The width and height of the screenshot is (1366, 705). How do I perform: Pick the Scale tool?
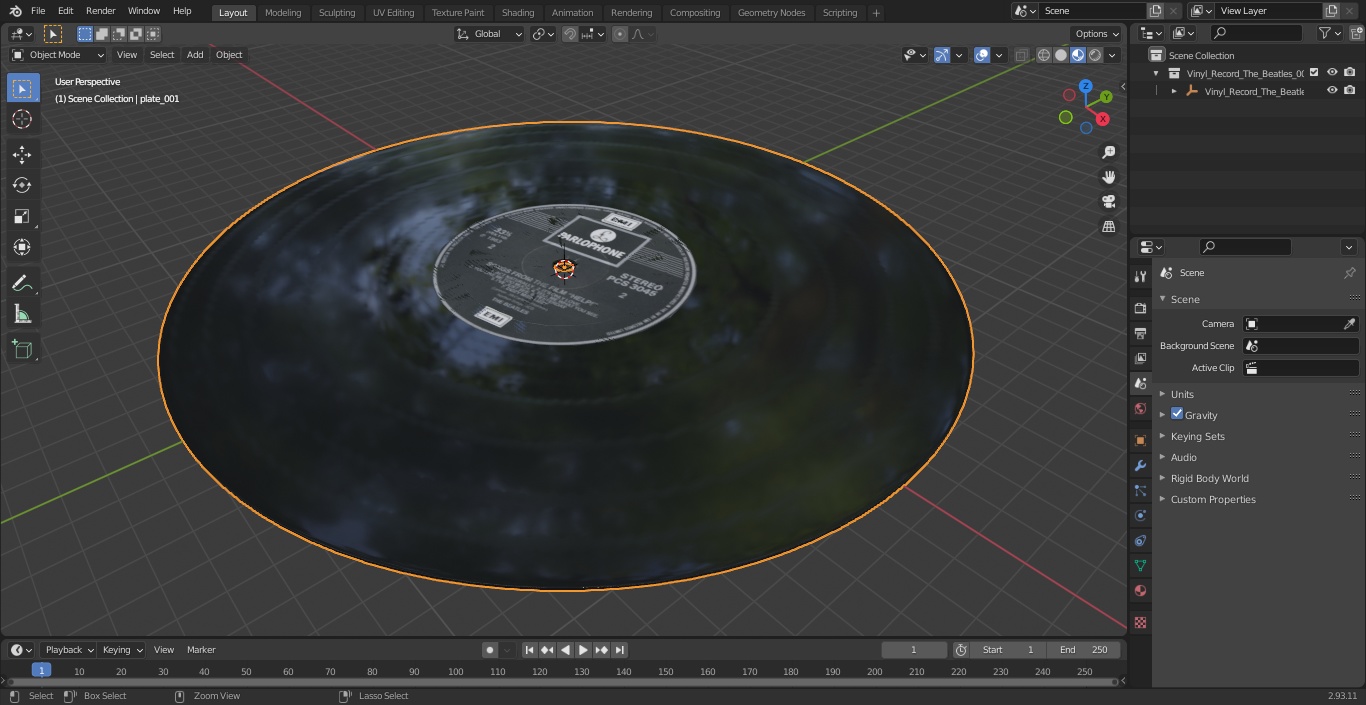pos(22,216)
